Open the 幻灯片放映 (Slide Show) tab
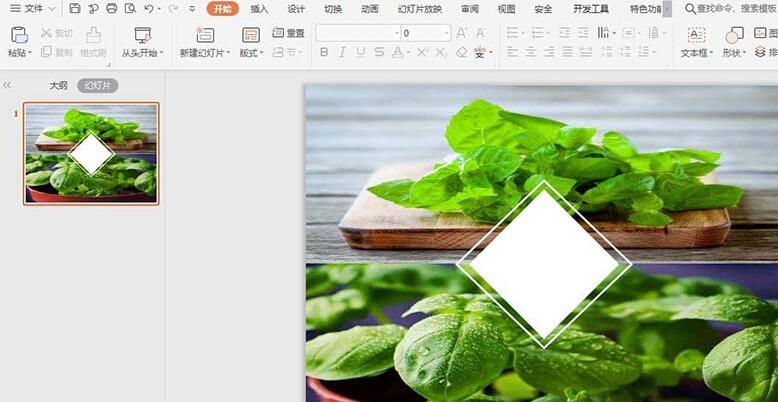The height and width of the screenshot is (402, 778). [420, 9]
